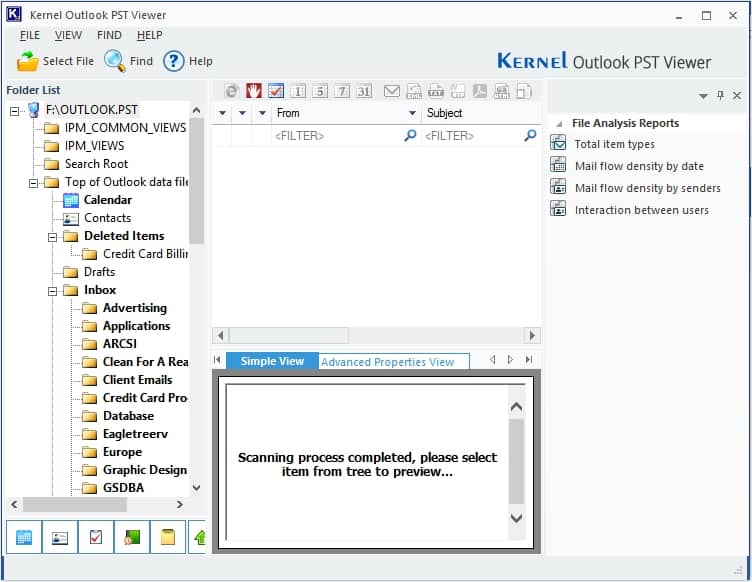This screenshot has width=752, height=582.
Task: Click the RTF export icon
Action: coord(458,91)
